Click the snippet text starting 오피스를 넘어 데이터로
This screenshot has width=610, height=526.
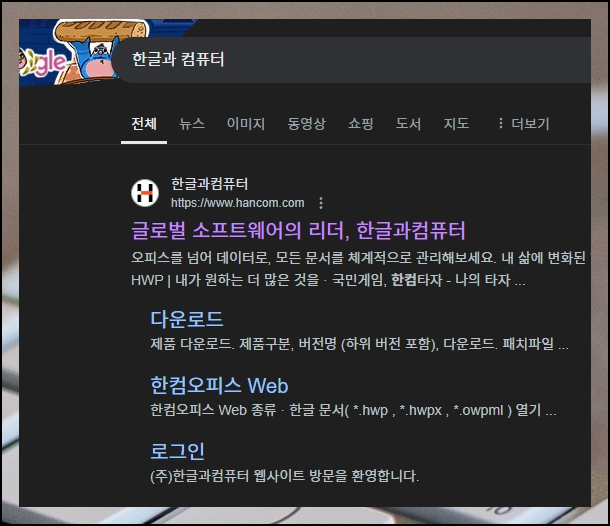(x=361, y=258)
